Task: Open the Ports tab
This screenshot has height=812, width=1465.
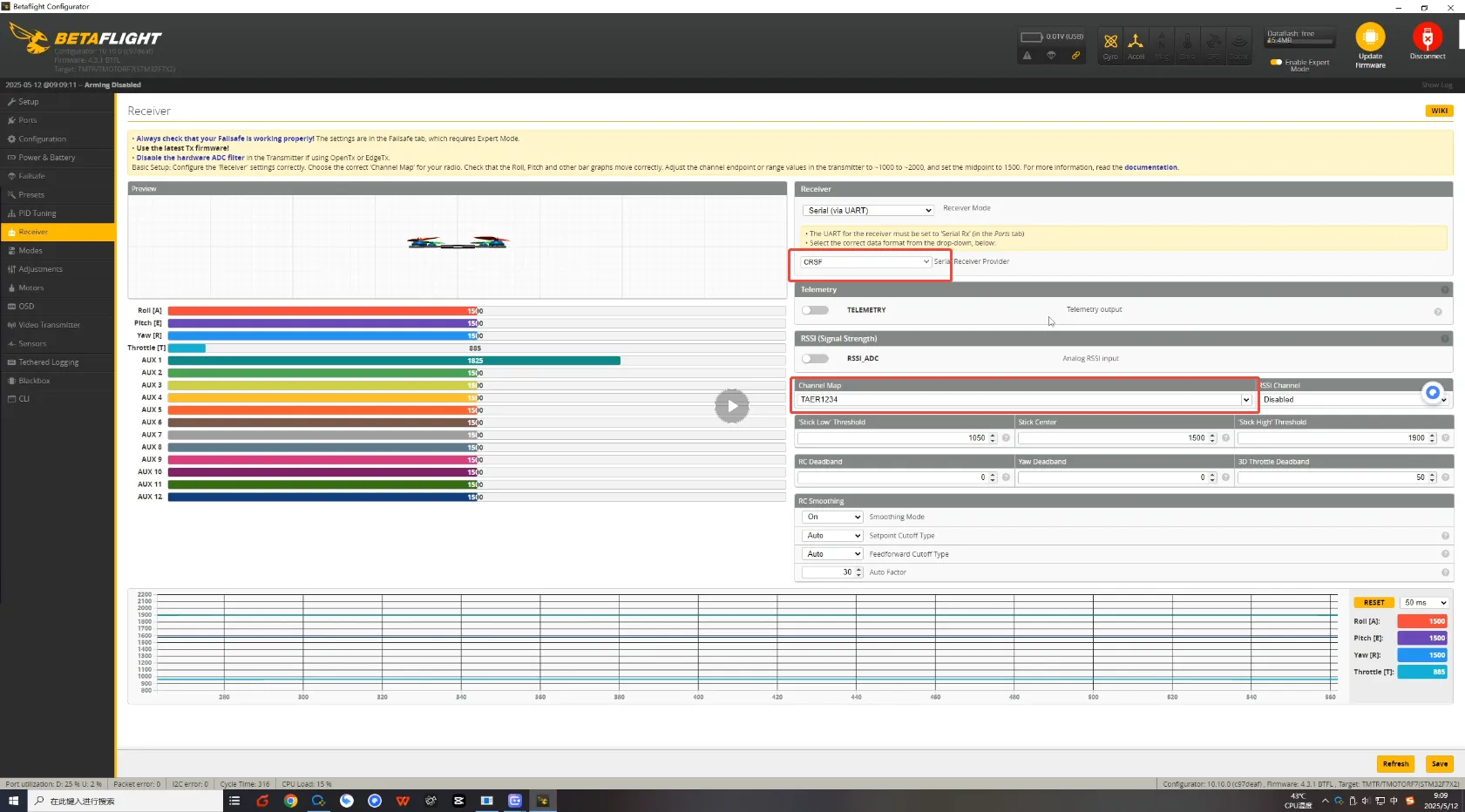Action: coord(58,120)
